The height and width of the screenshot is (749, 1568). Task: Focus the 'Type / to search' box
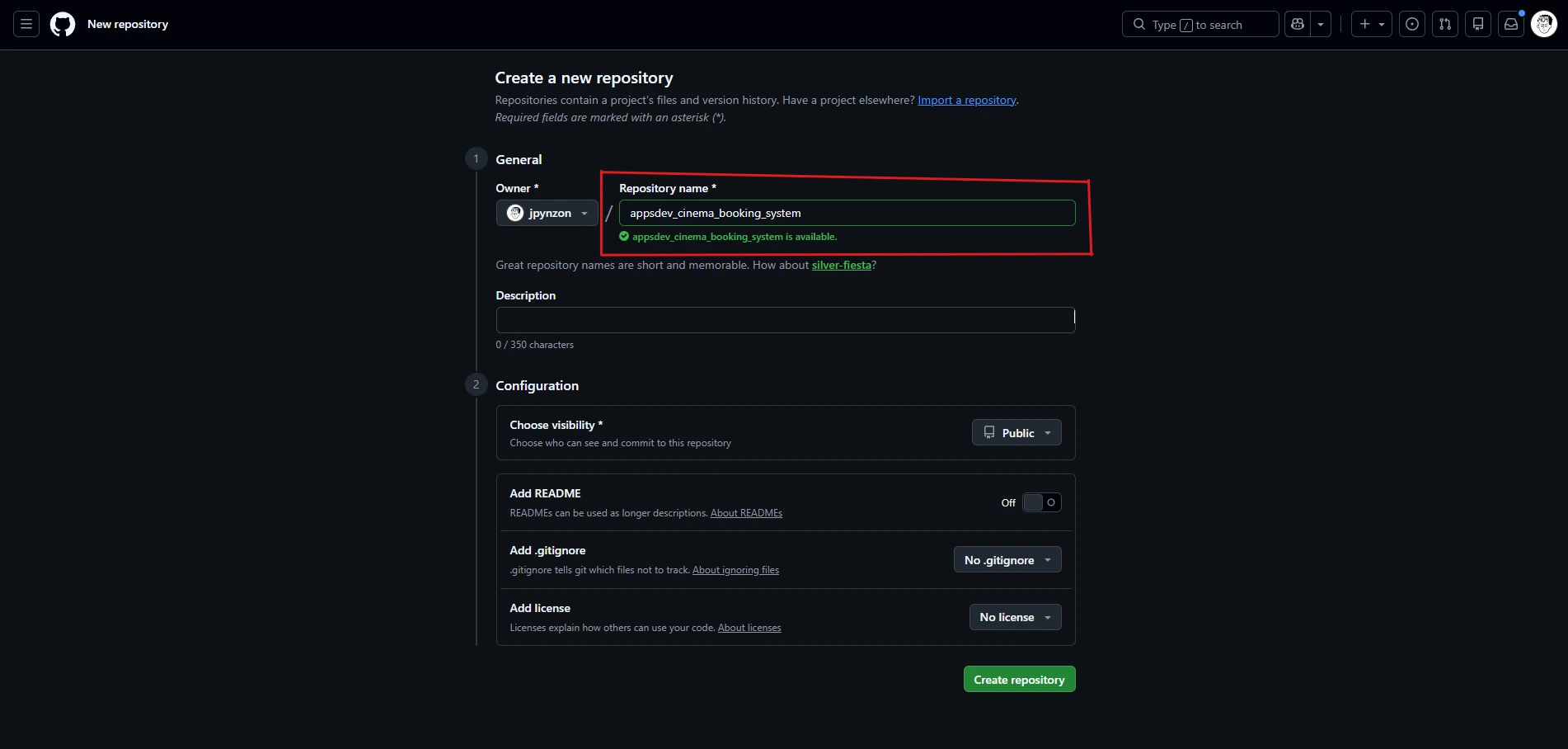click(1200, 25)
